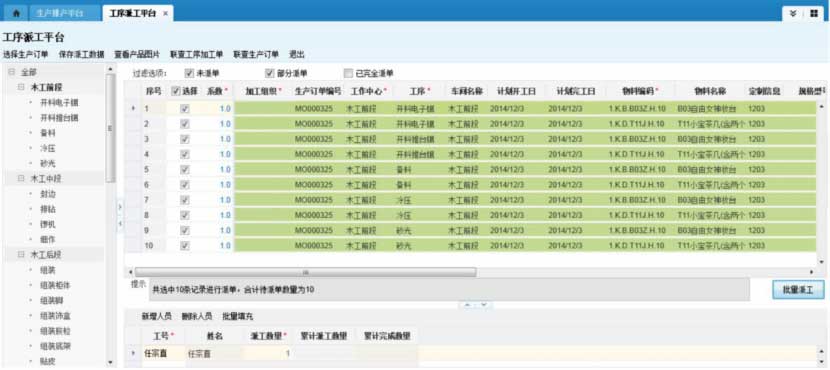
Task: Open the grid layout icon at top right
Action: tap(813, 14)
